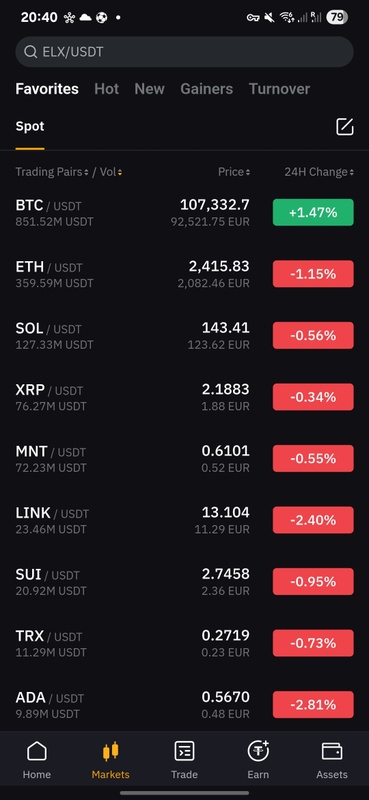
Task: Open the Home tab icon
Action: pyautogui.click(x=36, y=751)
